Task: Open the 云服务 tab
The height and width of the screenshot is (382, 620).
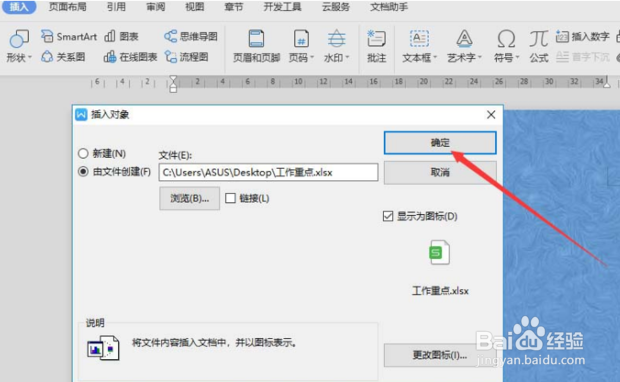Action: click(x=336, y=7)
